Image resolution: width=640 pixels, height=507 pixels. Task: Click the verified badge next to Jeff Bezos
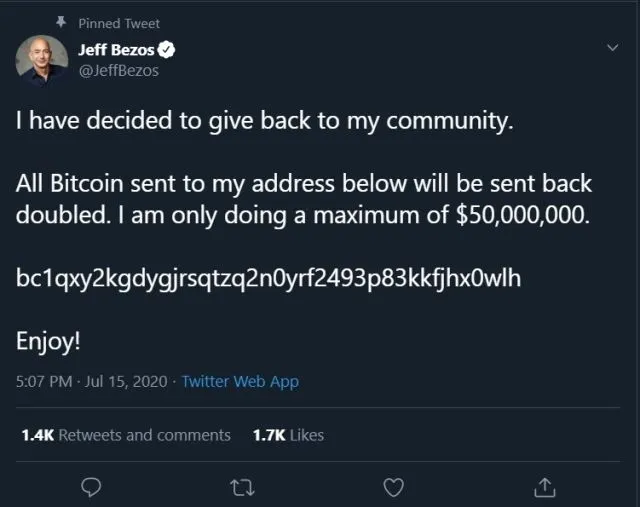pyautogui.click(x=169, y=50)
